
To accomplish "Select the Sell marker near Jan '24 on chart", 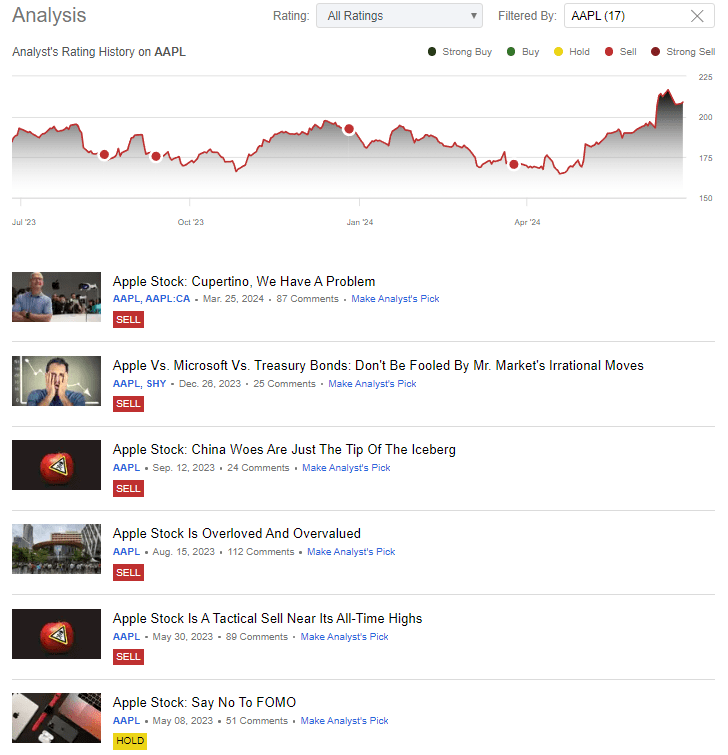I will pyautogui.click(x=349, y=129).
